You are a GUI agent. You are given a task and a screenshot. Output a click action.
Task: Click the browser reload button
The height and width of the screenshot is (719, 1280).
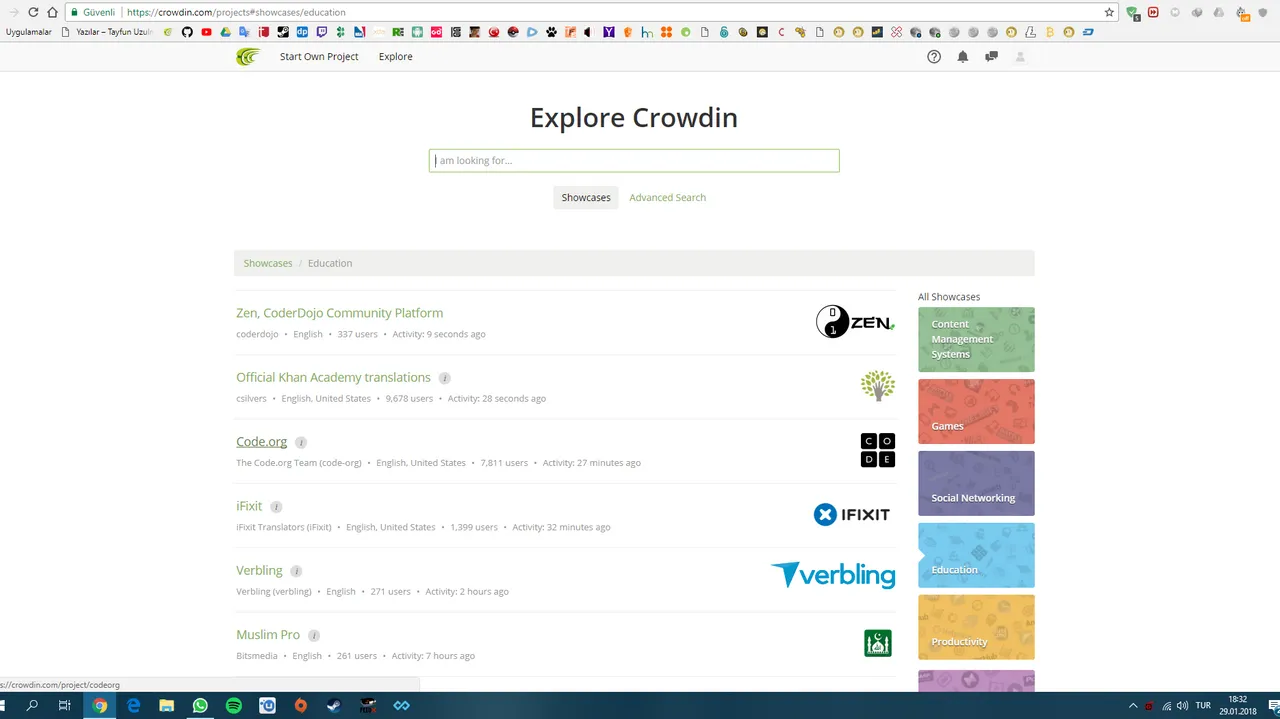(x=33, y=12)
